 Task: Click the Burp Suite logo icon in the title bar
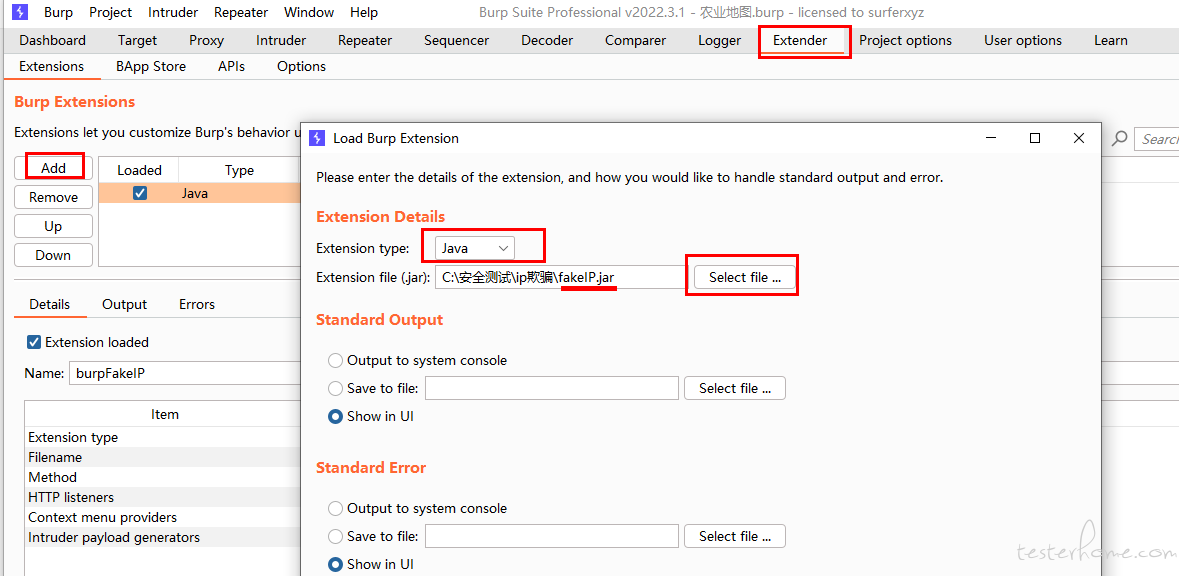[x=21, y=12]
